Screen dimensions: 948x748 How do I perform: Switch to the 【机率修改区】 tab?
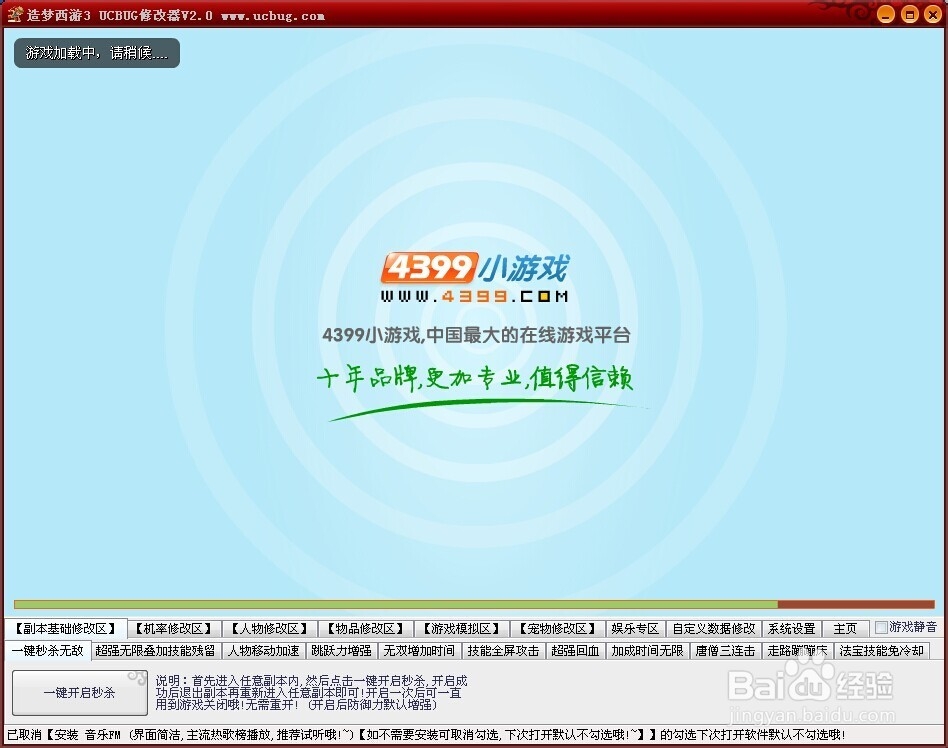tap(174, 629)
